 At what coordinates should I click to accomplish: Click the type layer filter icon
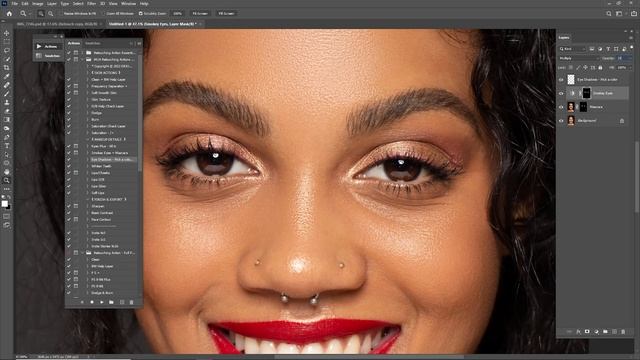coord(608,49)
